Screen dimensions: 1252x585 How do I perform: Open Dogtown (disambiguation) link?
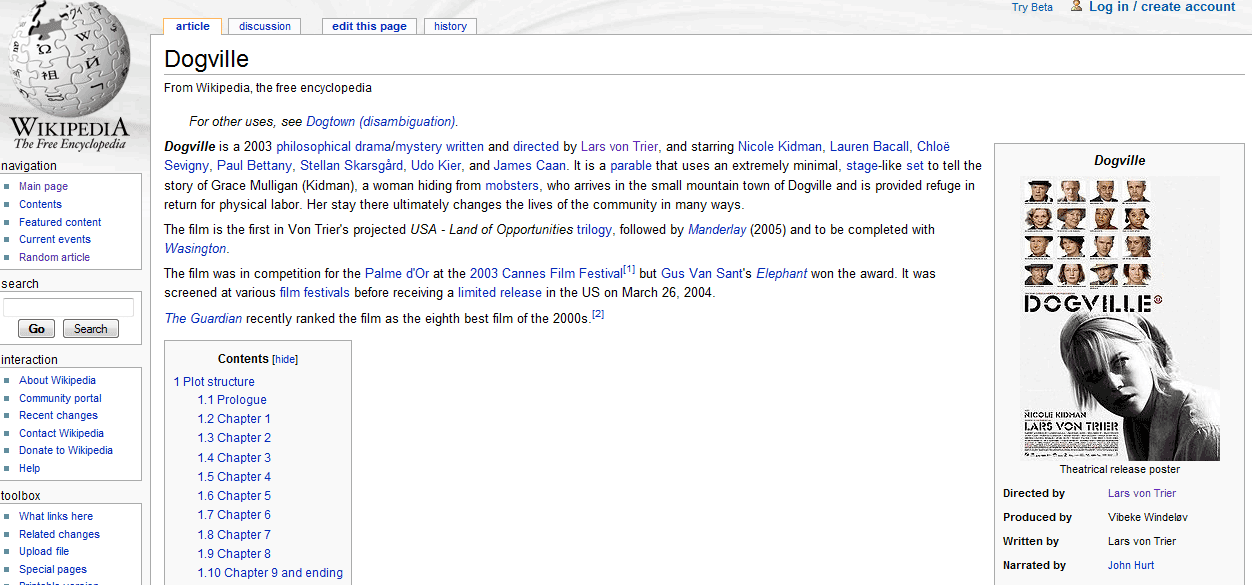click(x=381, y=122)
